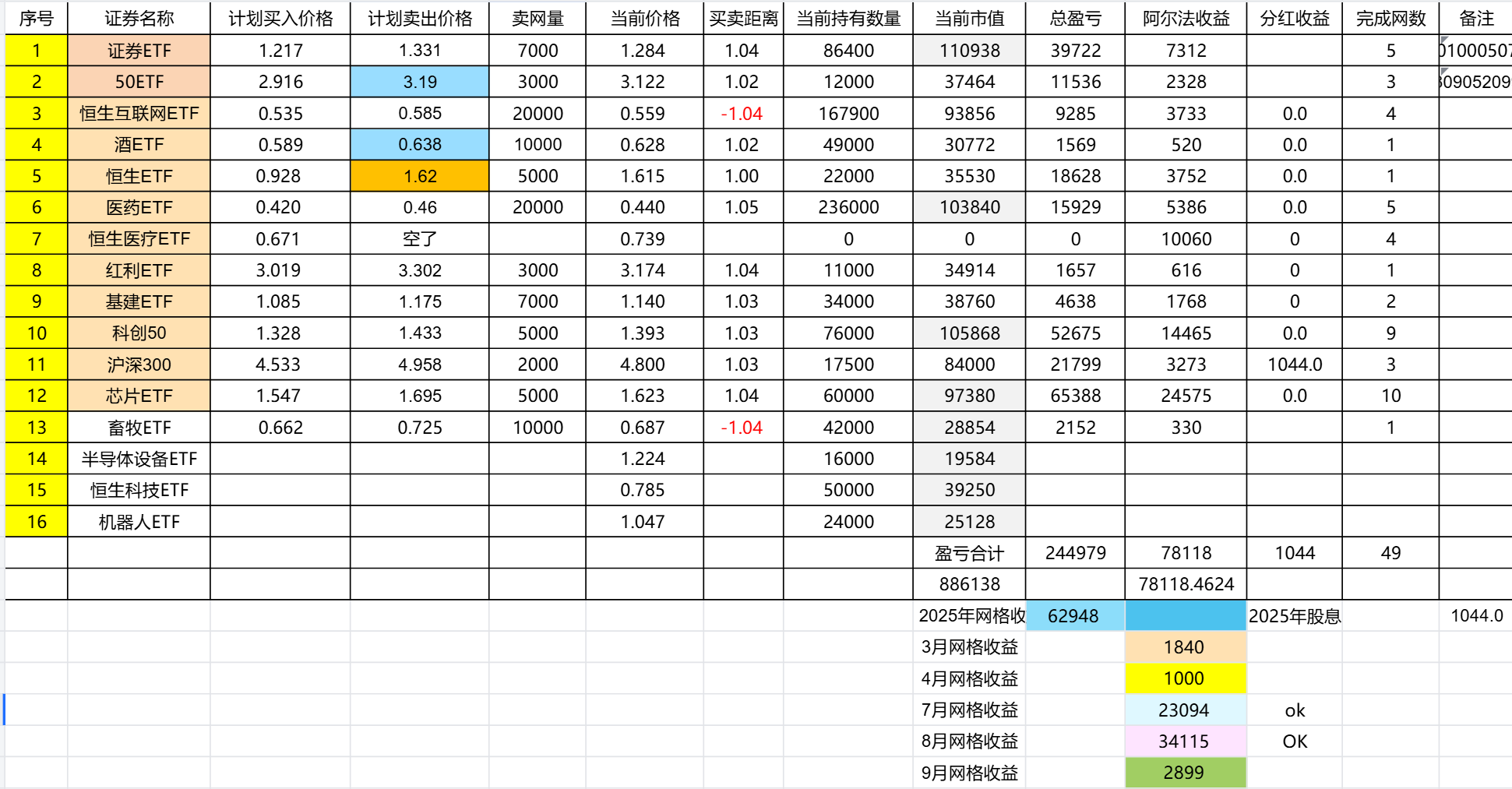Select the 34115 August grid income cell
Image resolution: width=1512 pixels, height=789 pixels.
click(x=1184, y=741)
